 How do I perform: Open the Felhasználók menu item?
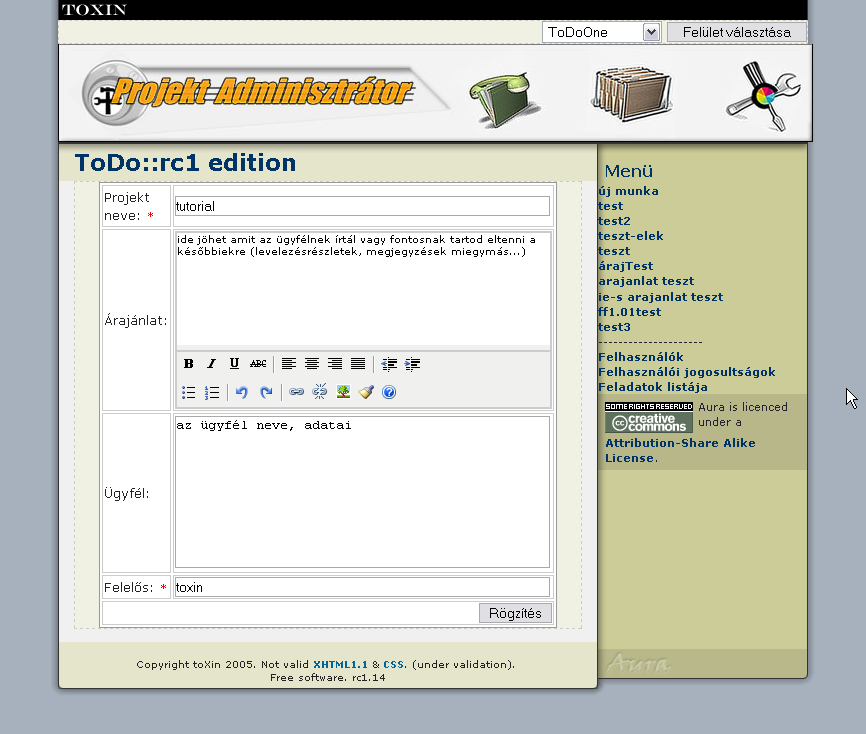641,357
